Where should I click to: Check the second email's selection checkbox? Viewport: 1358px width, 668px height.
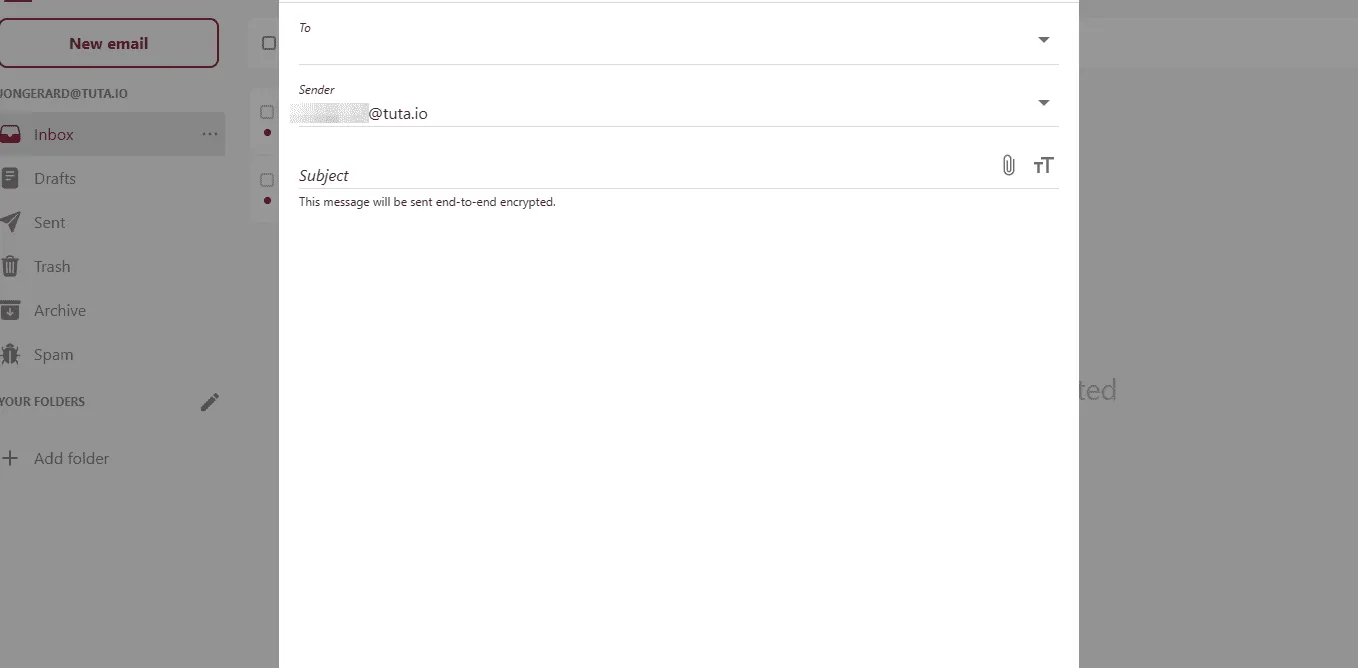[267, 180]
